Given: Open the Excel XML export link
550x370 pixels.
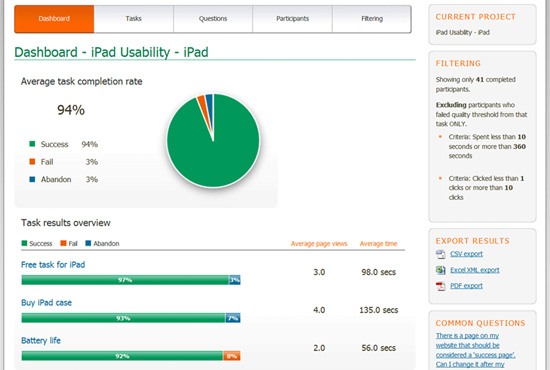Looking at the screenshot, I should click(475, 270).
